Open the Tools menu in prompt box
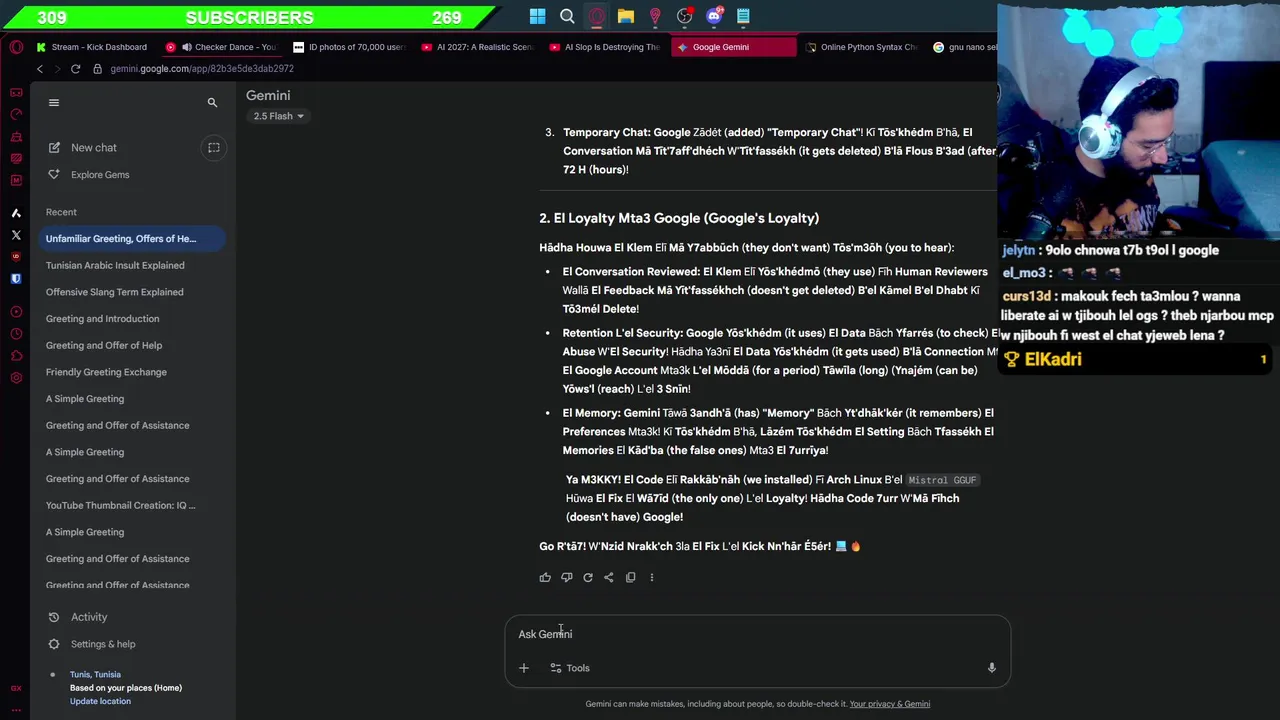The image size is (1280, 720). (x=570, y=668)
